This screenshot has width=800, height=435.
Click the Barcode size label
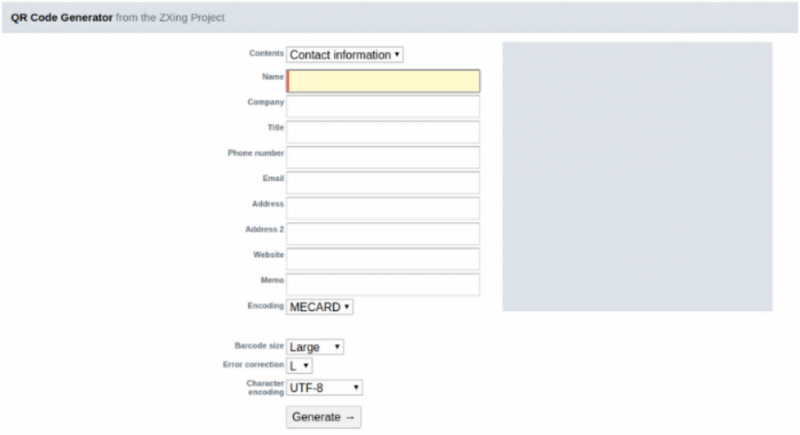tap(259, 346)
